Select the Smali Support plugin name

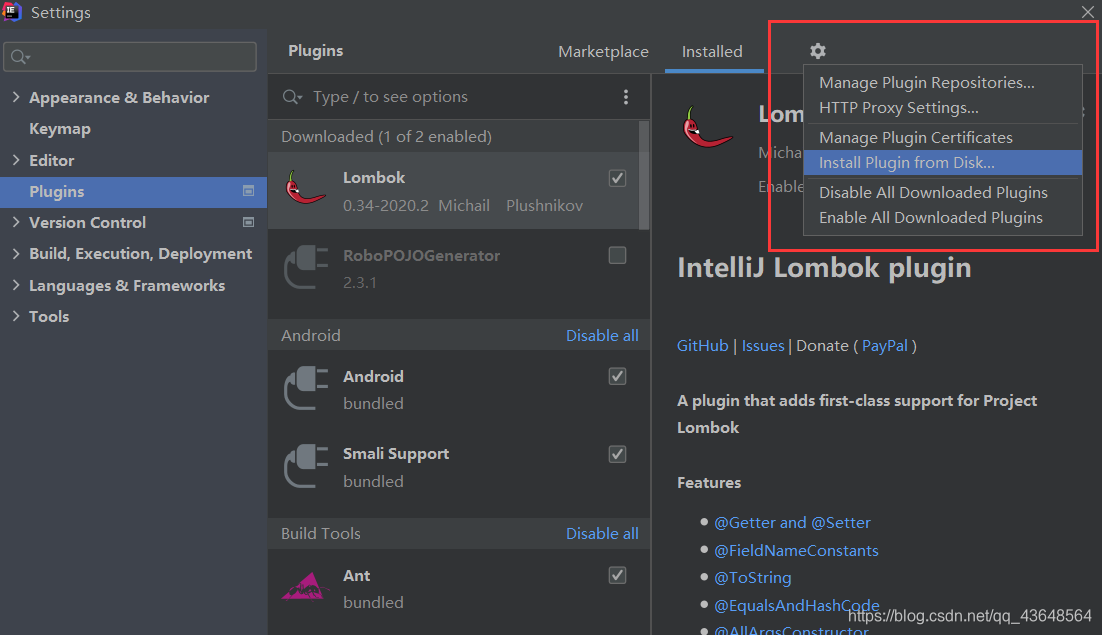396,454
